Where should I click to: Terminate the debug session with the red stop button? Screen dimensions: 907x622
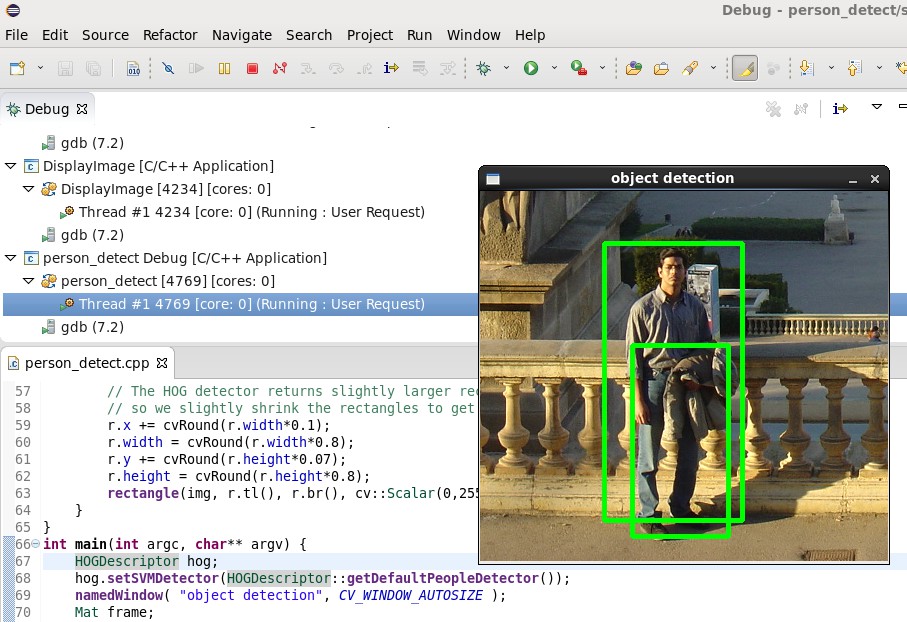point(252,68)
